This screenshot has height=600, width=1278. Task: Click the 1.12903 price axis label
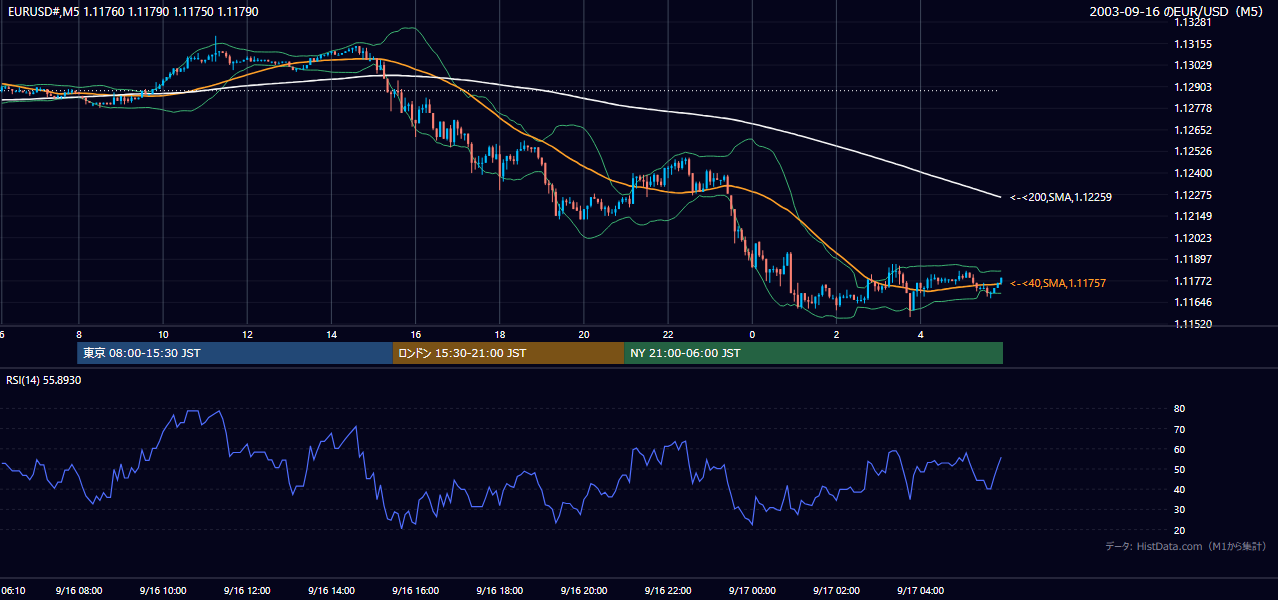pos(1193,87)
